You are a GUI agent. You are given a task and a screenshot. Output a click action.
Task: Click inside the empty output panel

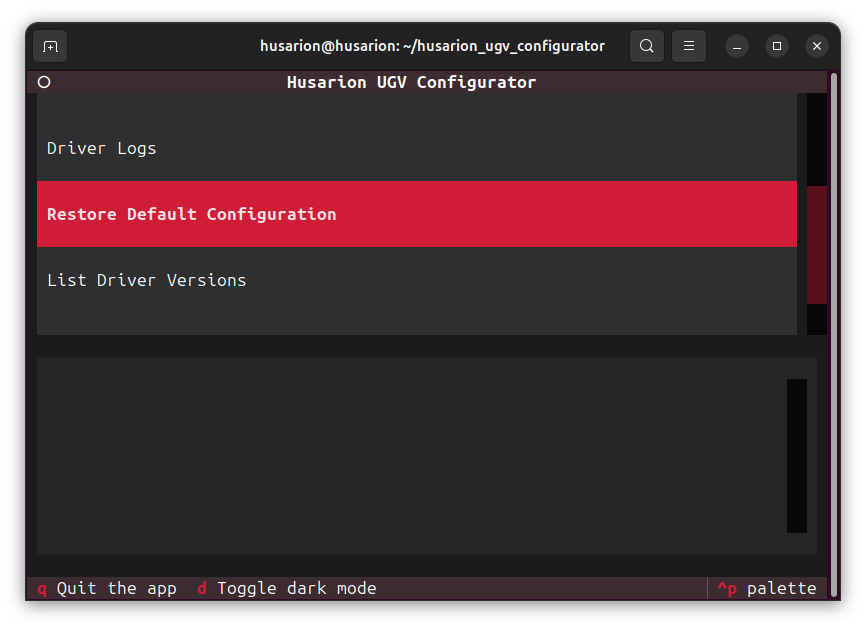pos(400,455)
